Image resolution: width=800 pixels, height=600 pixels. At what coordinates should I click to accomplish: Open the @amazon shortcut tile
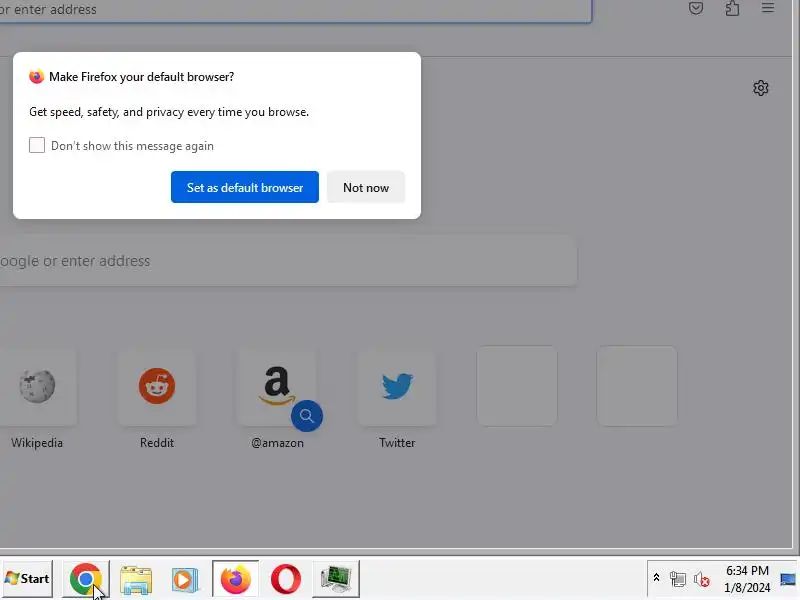tap(277, 386)
